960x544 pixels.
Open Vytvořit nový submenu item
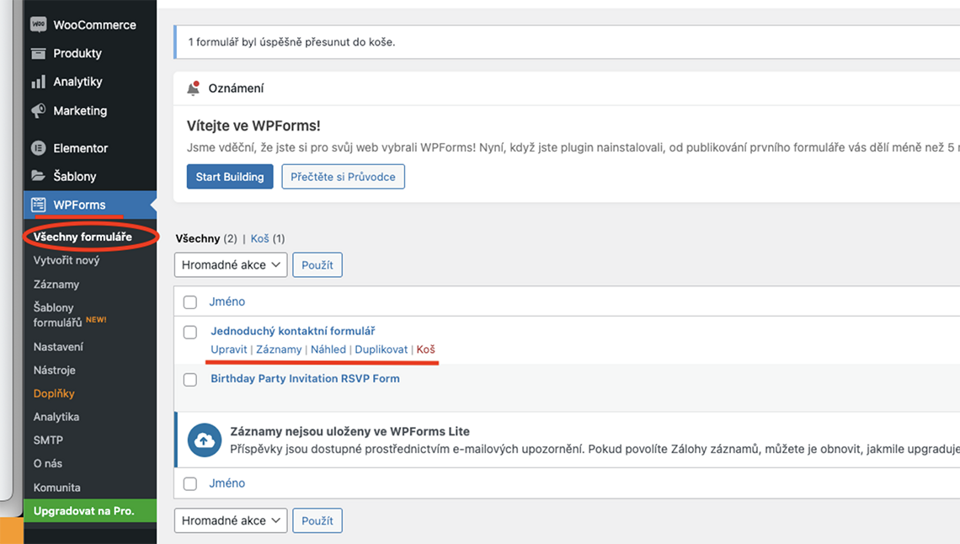coord(66,260)
